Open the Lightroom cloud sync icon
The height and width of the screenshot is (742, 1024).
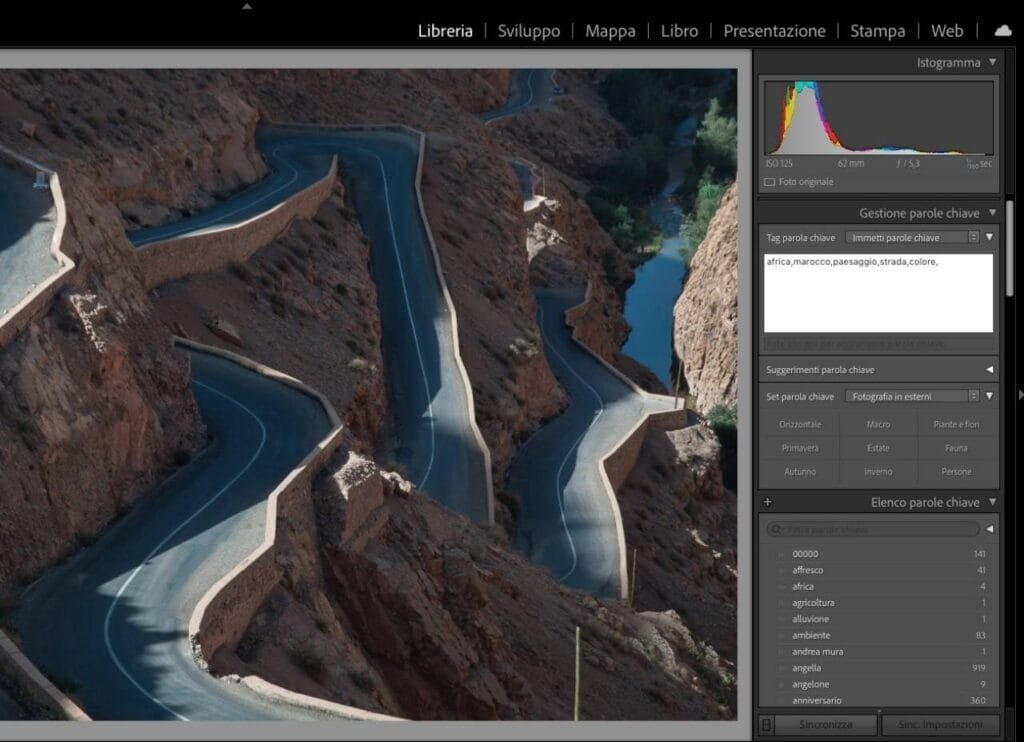point(1004,31)
